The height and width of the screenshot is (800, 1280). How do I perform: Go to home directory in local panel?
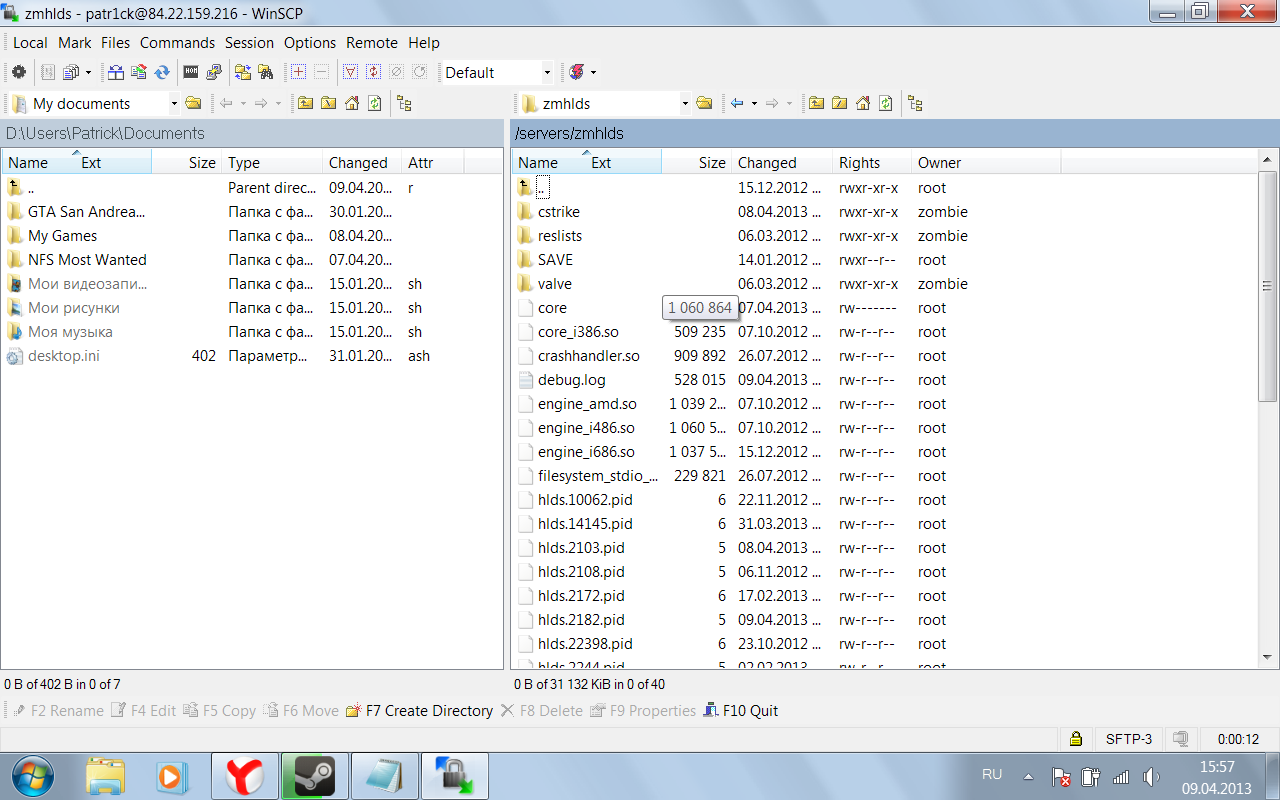[x=352, y=103]
